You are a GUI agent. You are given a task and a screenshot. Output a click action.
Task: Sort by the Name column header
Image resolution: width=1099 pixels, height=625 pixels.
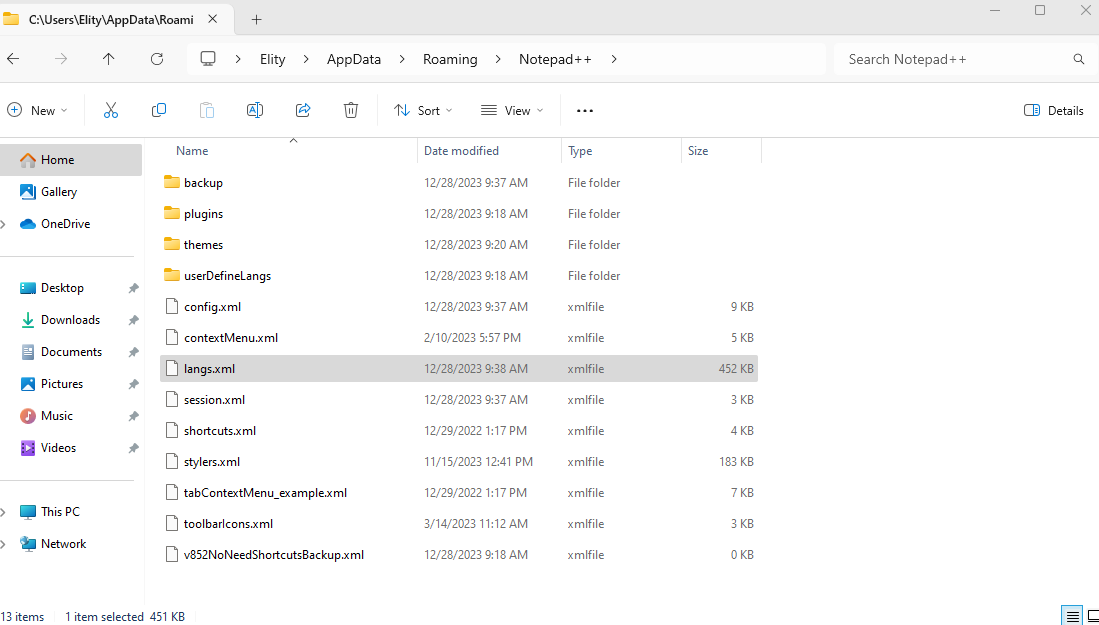click(x=192, y=151)
